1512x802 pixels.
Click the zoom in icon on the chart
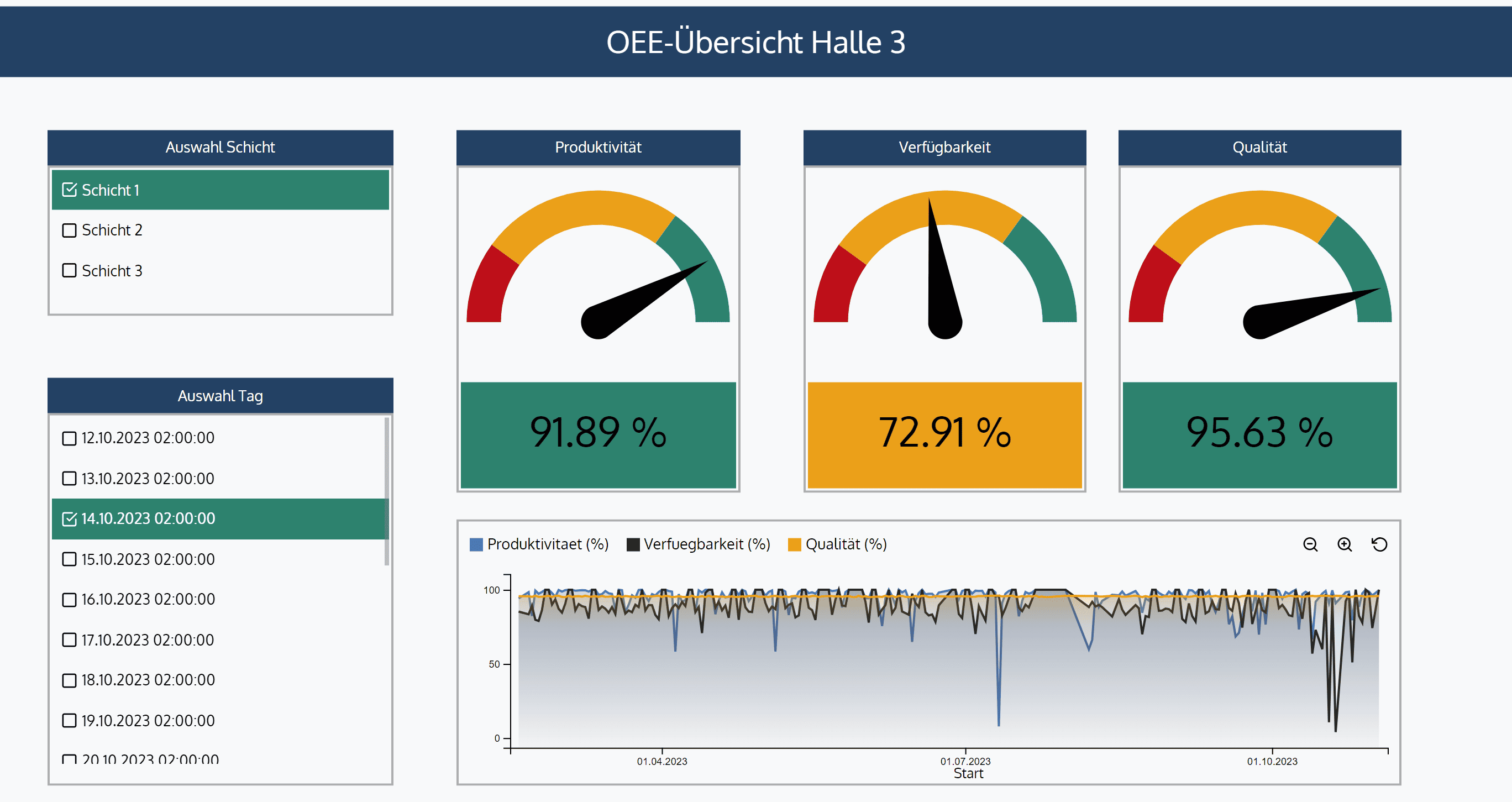(x=1345, y=545)
